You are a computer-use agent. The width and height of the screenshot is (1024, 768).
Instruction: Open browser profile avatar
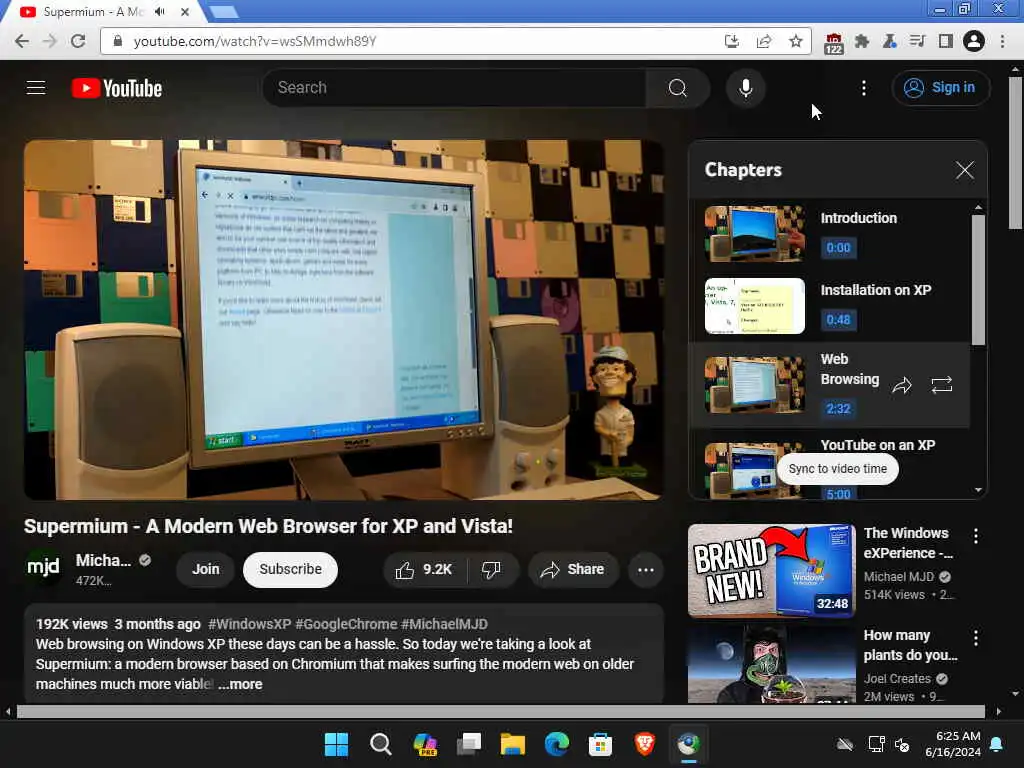[974, 41]
